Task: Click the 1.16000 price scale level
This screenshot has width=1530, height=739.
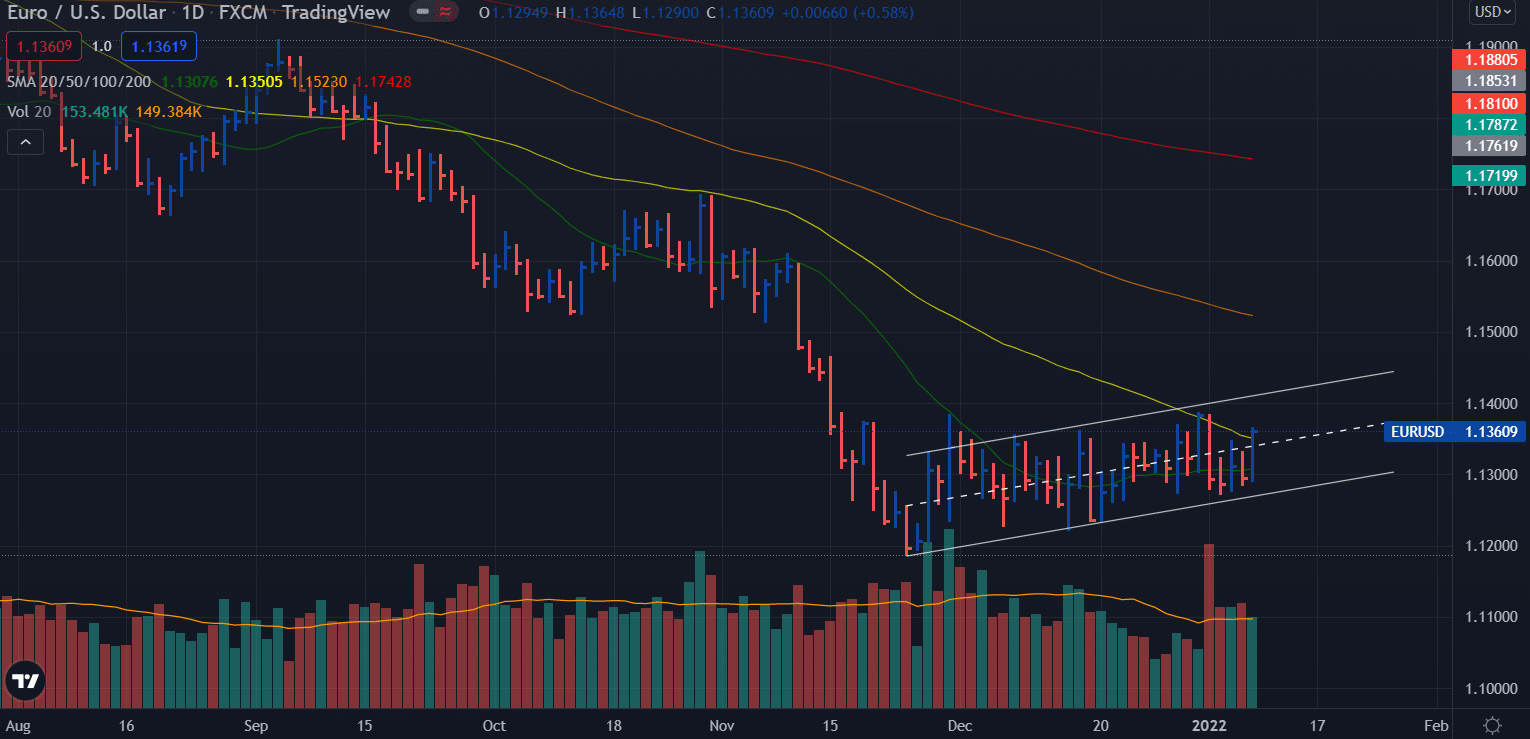Action: 1492,261
